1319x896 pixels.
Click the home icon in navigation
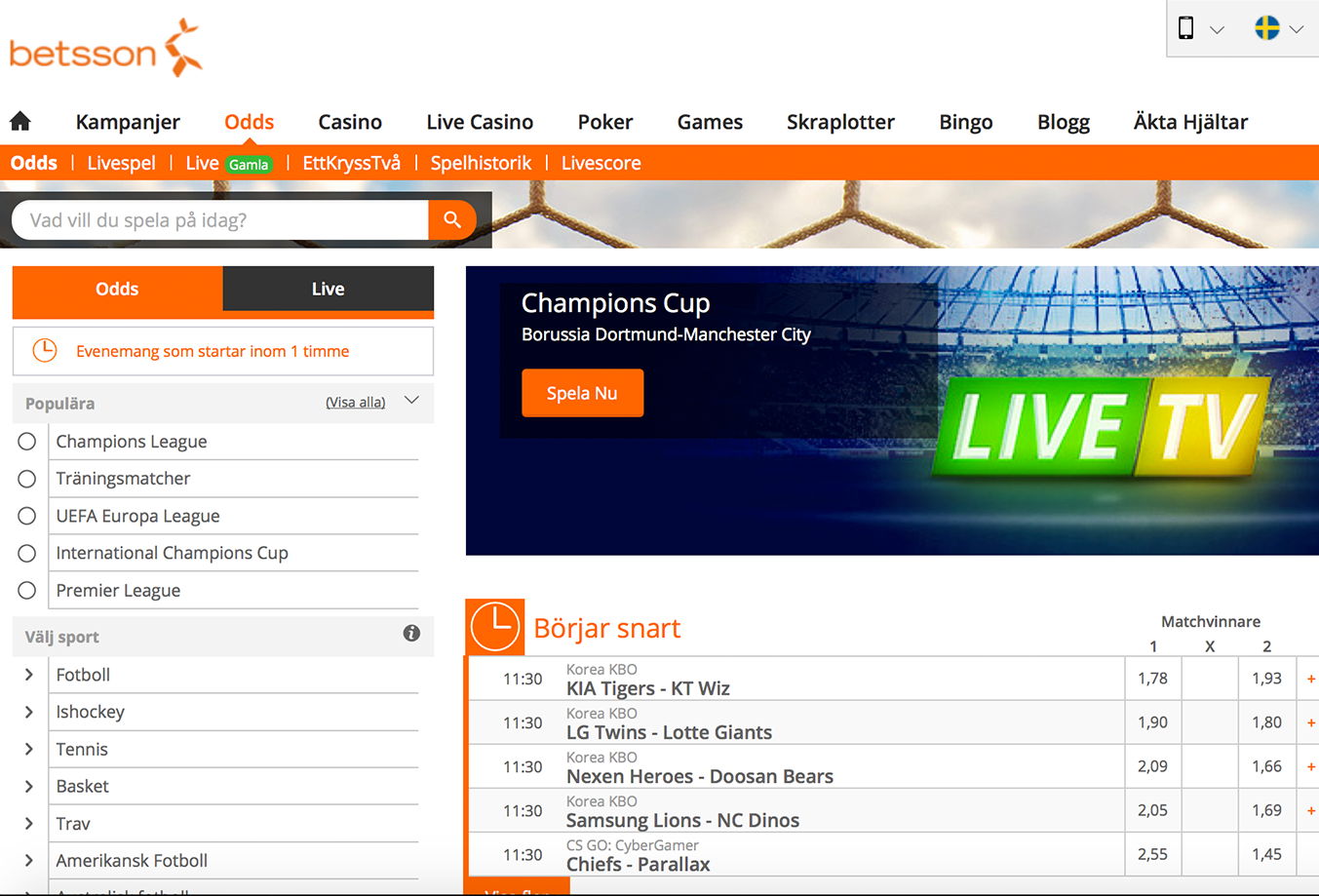point(20,121)
